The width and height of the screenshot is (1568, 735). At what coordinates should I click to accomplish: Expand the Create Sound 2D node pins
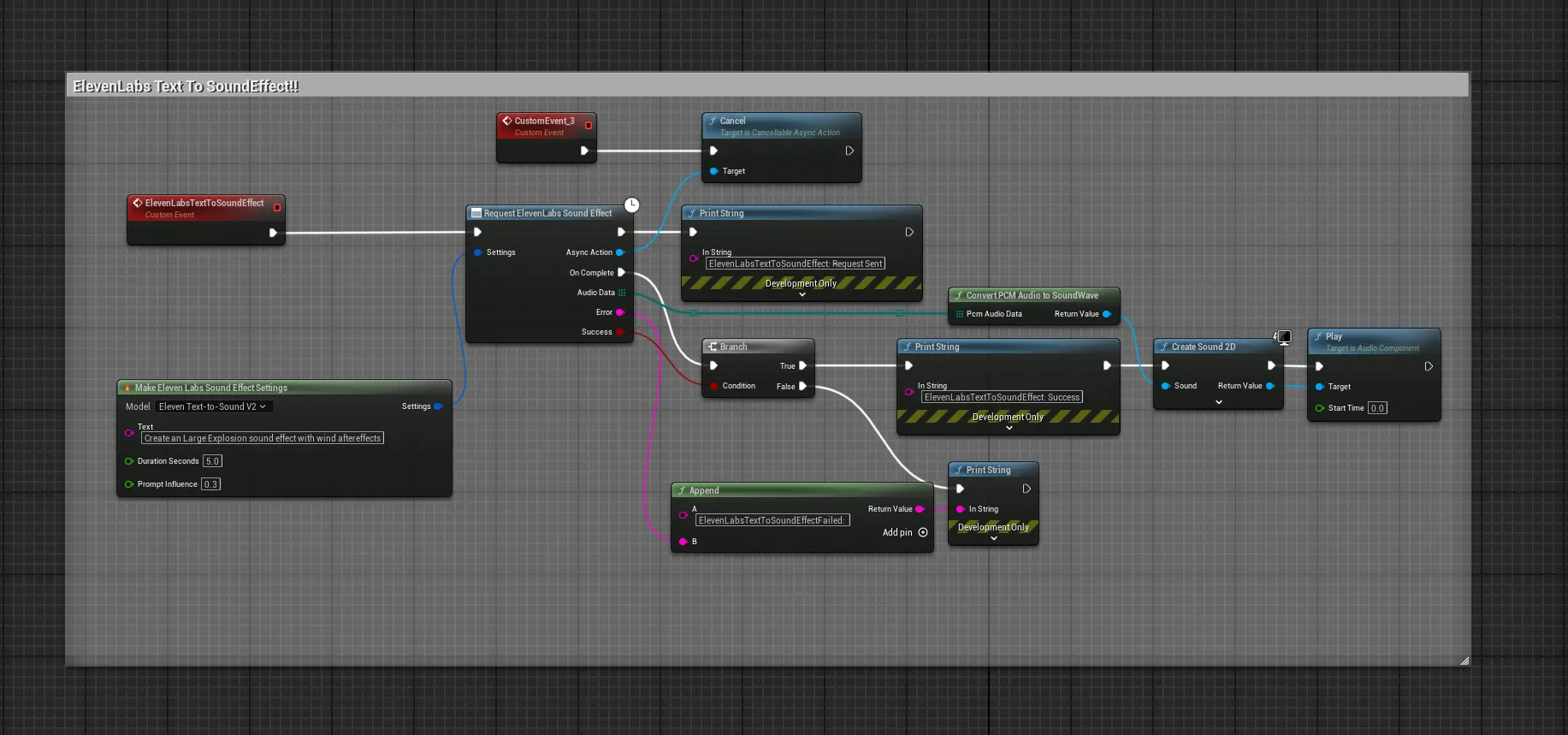1219,402
